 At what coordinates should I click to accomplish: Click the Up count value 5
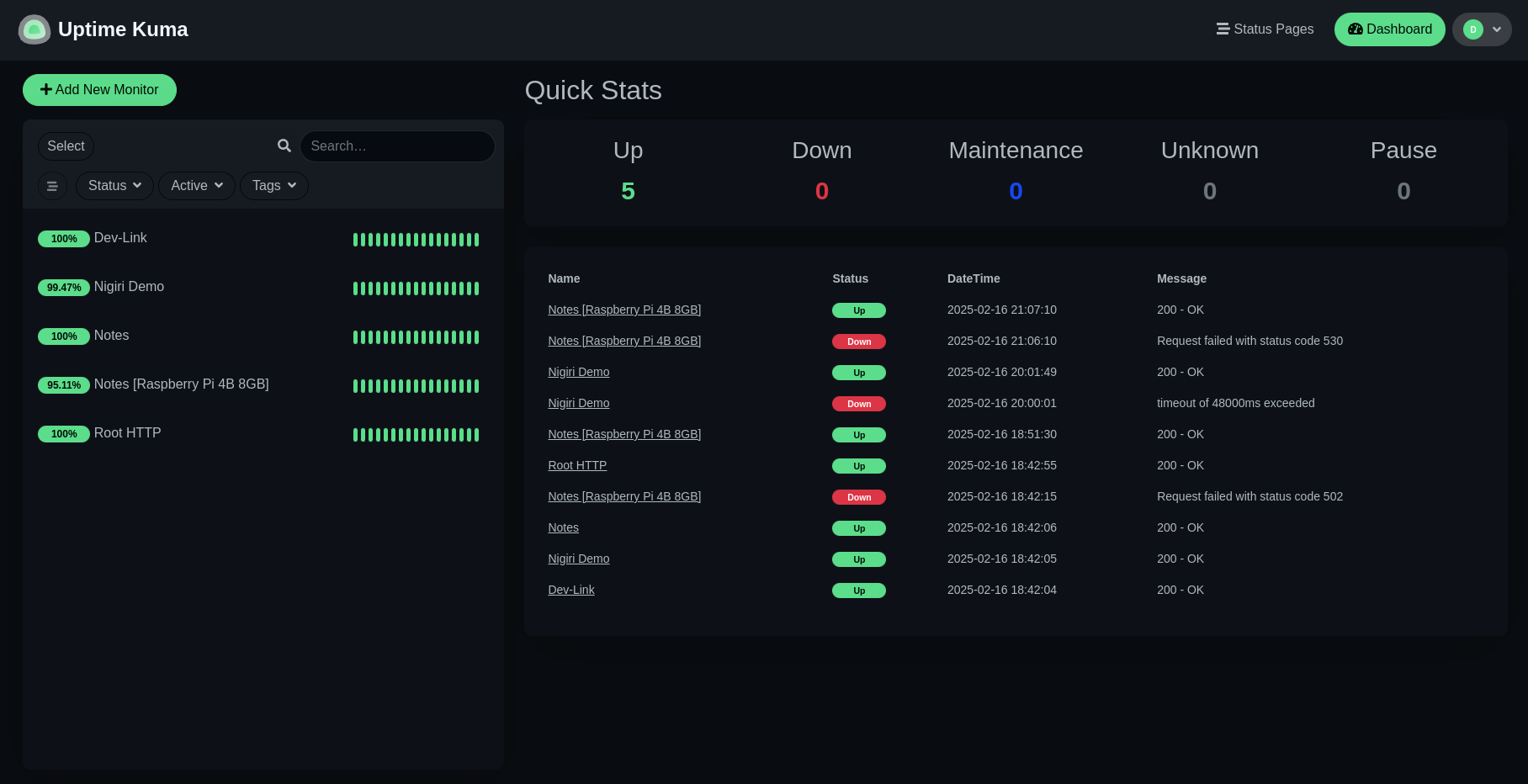[628, 192]
